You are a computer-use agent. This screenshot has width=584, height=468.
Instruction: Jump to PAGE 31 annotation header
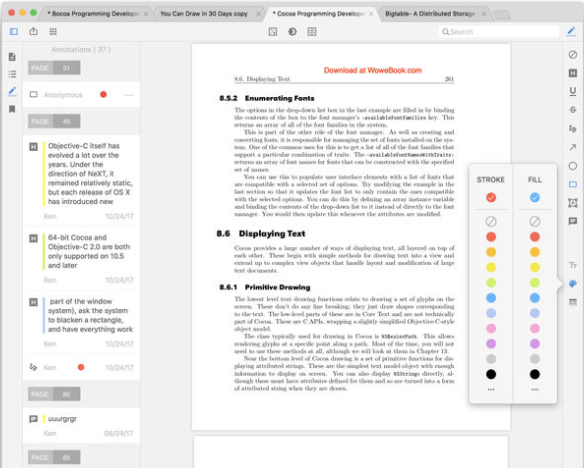coord(54,68)
